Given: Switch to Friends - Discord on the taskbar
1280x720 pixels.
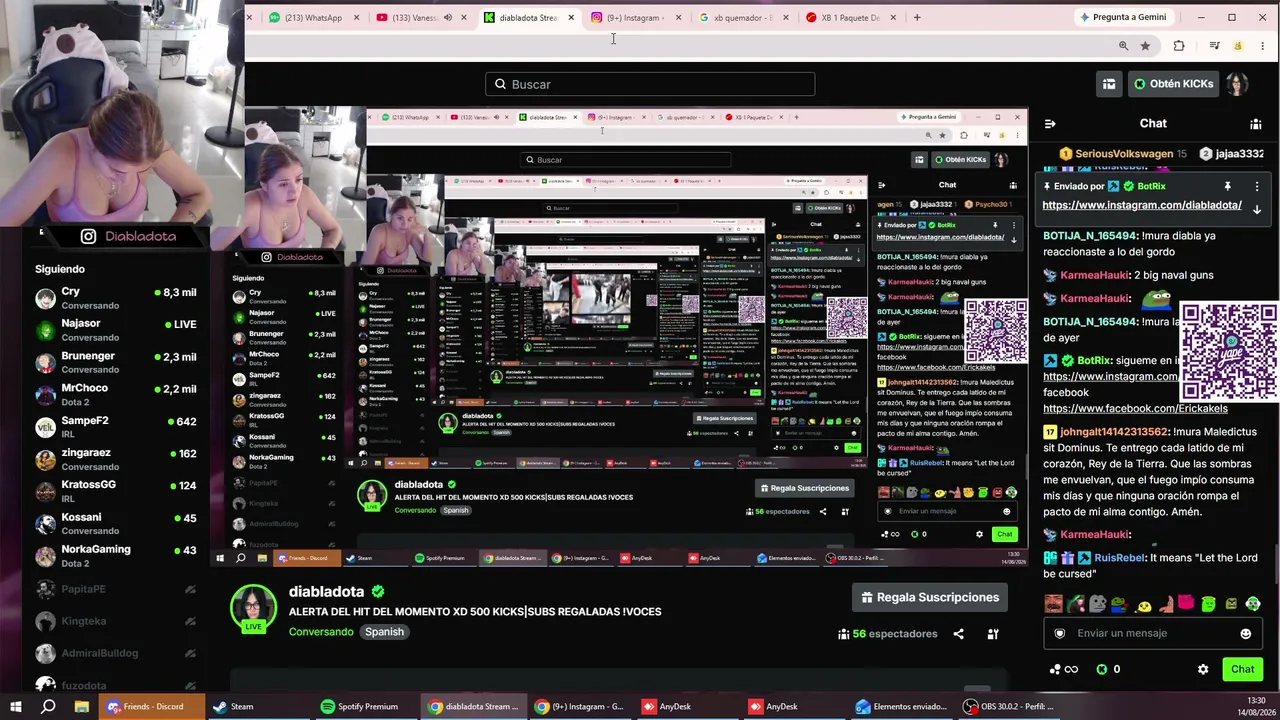Looking at the screenshot, I should [x=153, y=706].
